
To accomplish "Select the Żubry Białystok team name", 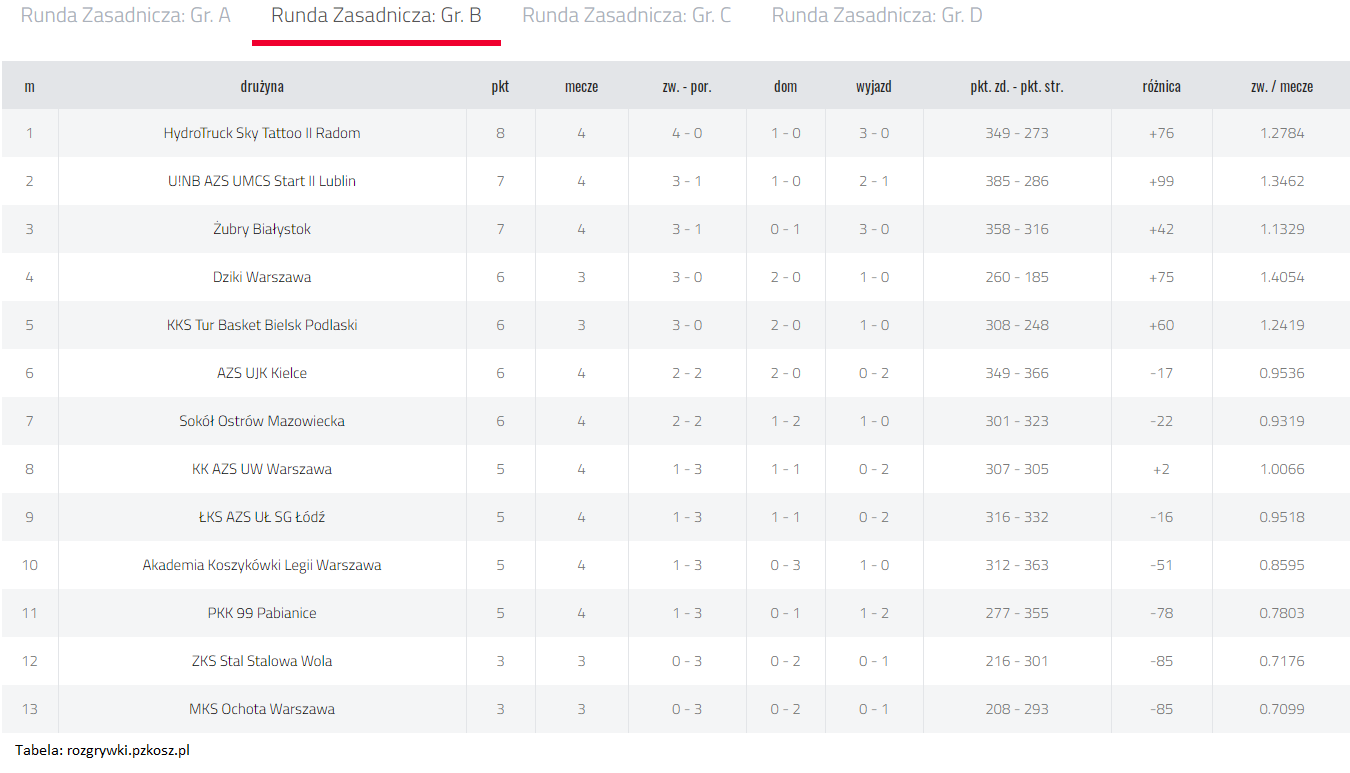I will [x=262, y=229].
